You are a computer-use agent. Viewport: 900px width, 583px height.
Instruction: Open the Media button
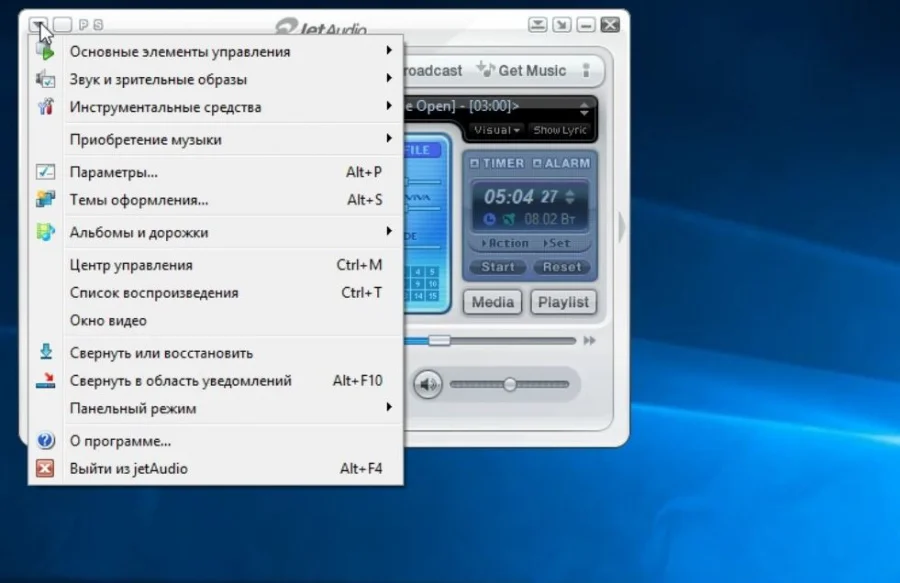(492, 302)
